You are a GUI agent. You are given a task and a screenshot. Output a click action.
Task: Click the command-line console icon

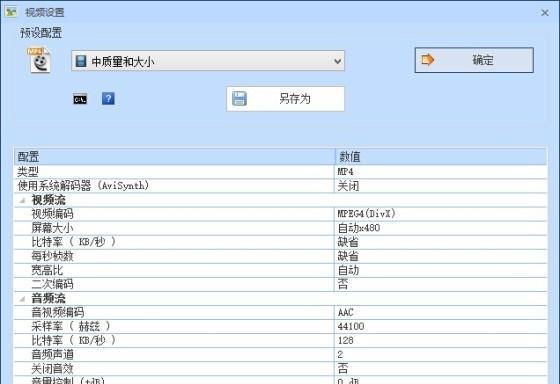pos(80,99)
